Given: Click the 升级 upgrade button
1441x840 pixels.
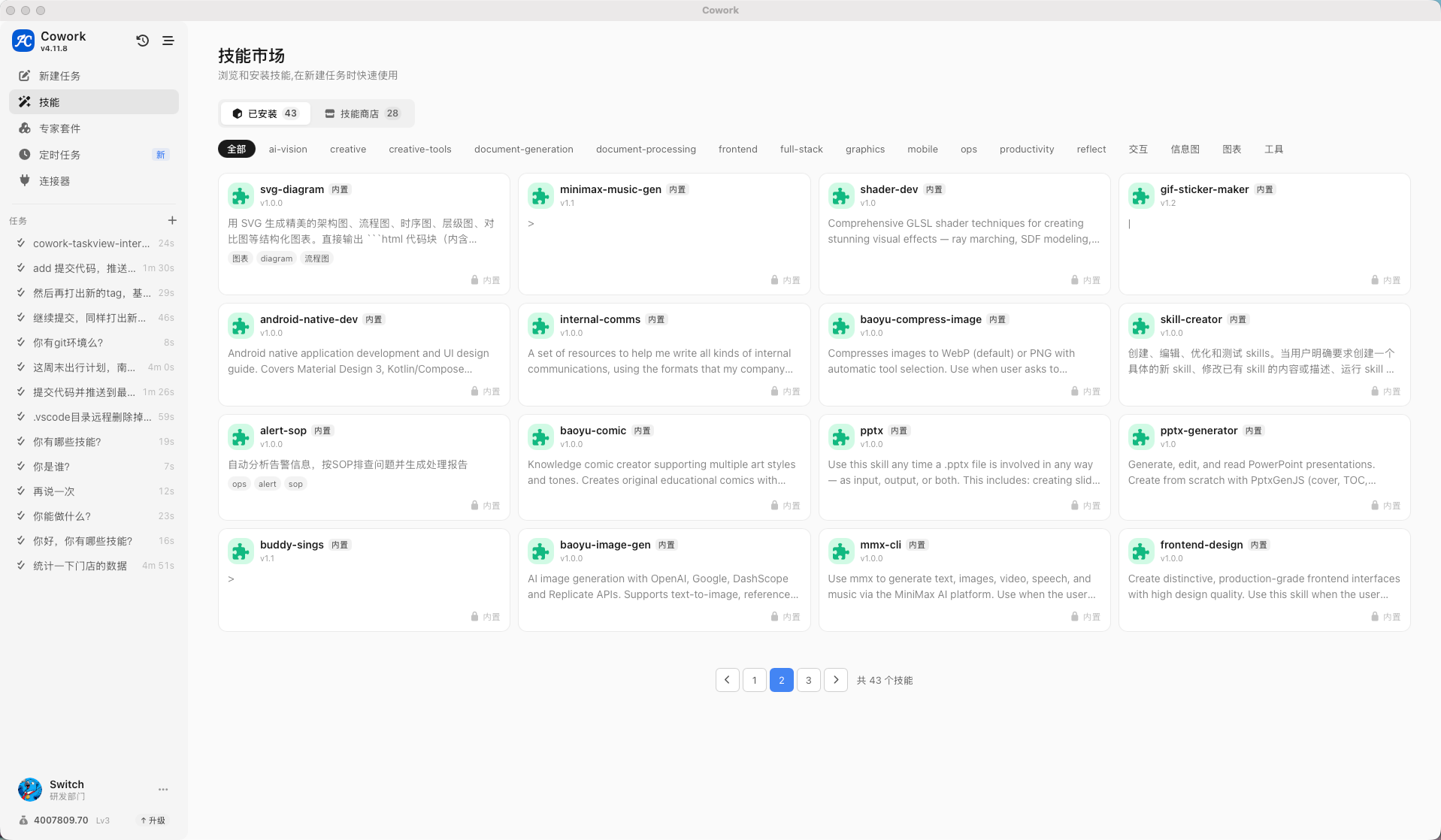Looking at the screenshot, I should click(x=153, y=820).
